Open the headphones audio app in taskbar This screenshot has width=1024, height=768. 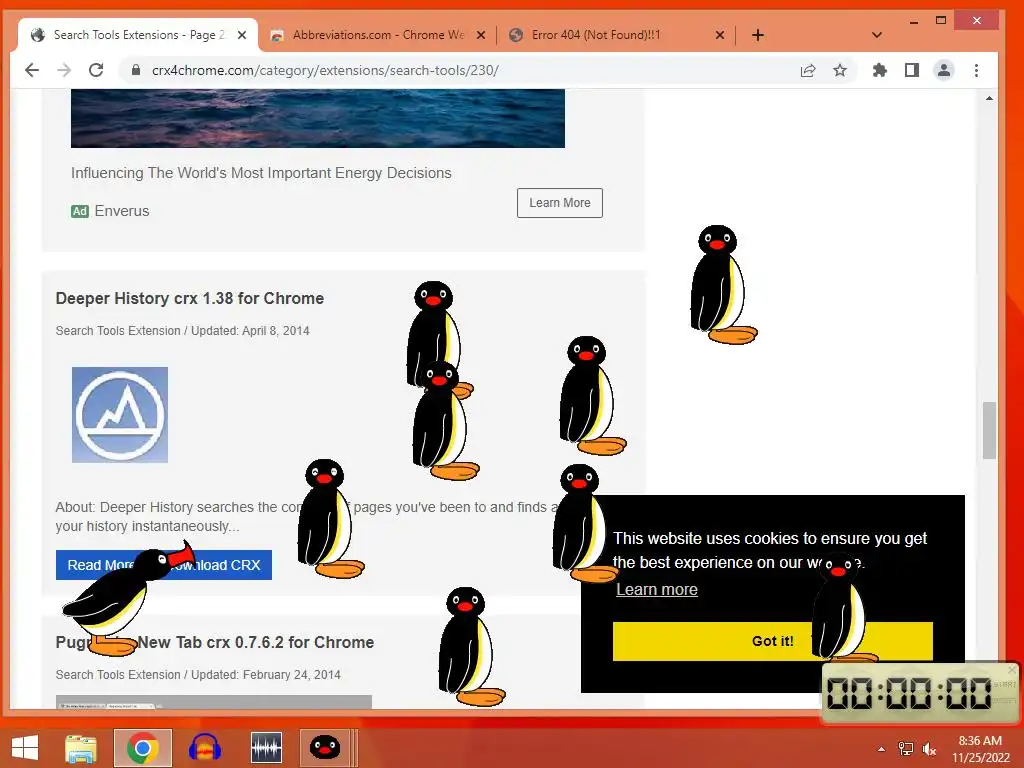click(x=204, y=748)
